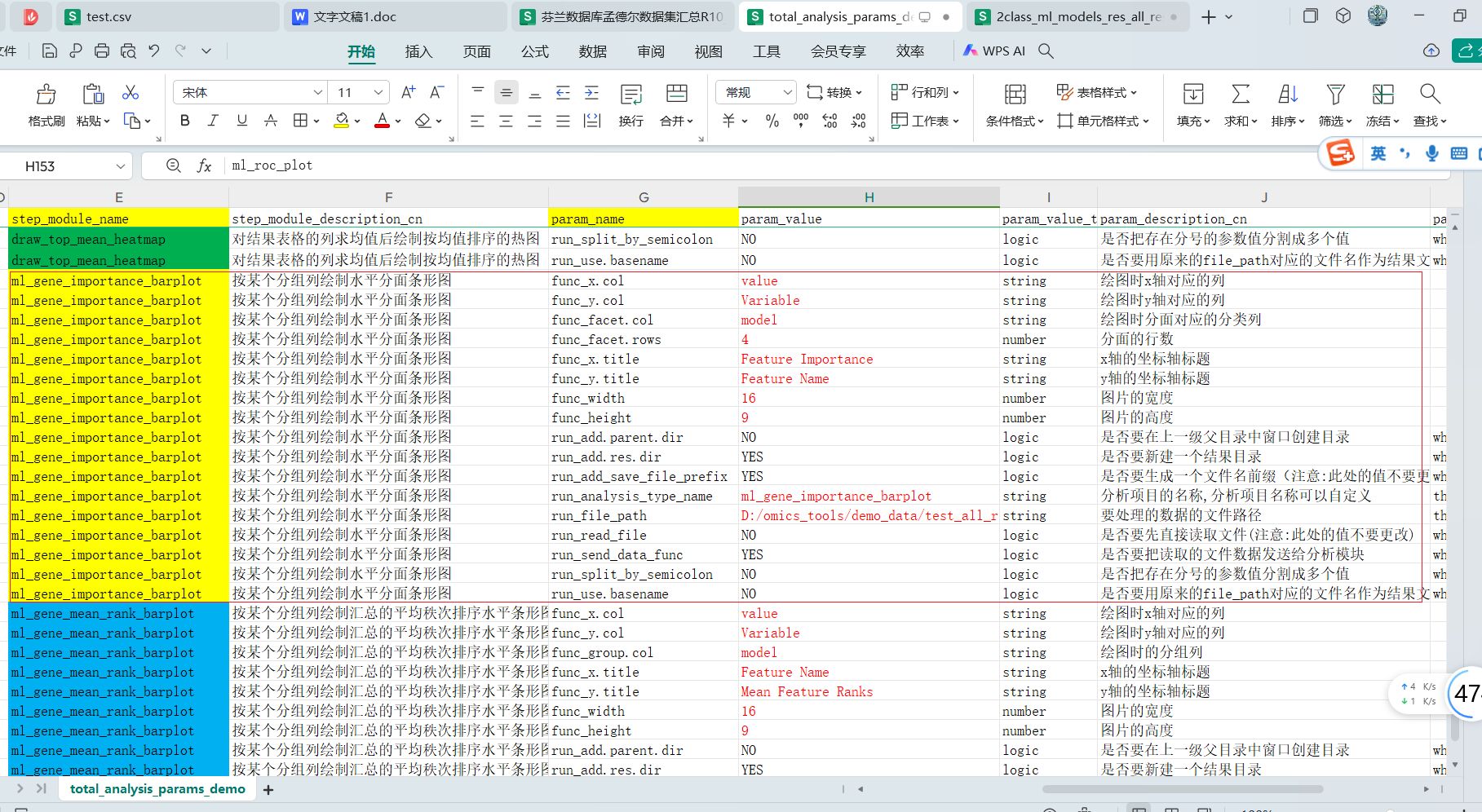This screenshot has height=812, width=1482.
Task: Align text left
Action: tap(478, 121)
